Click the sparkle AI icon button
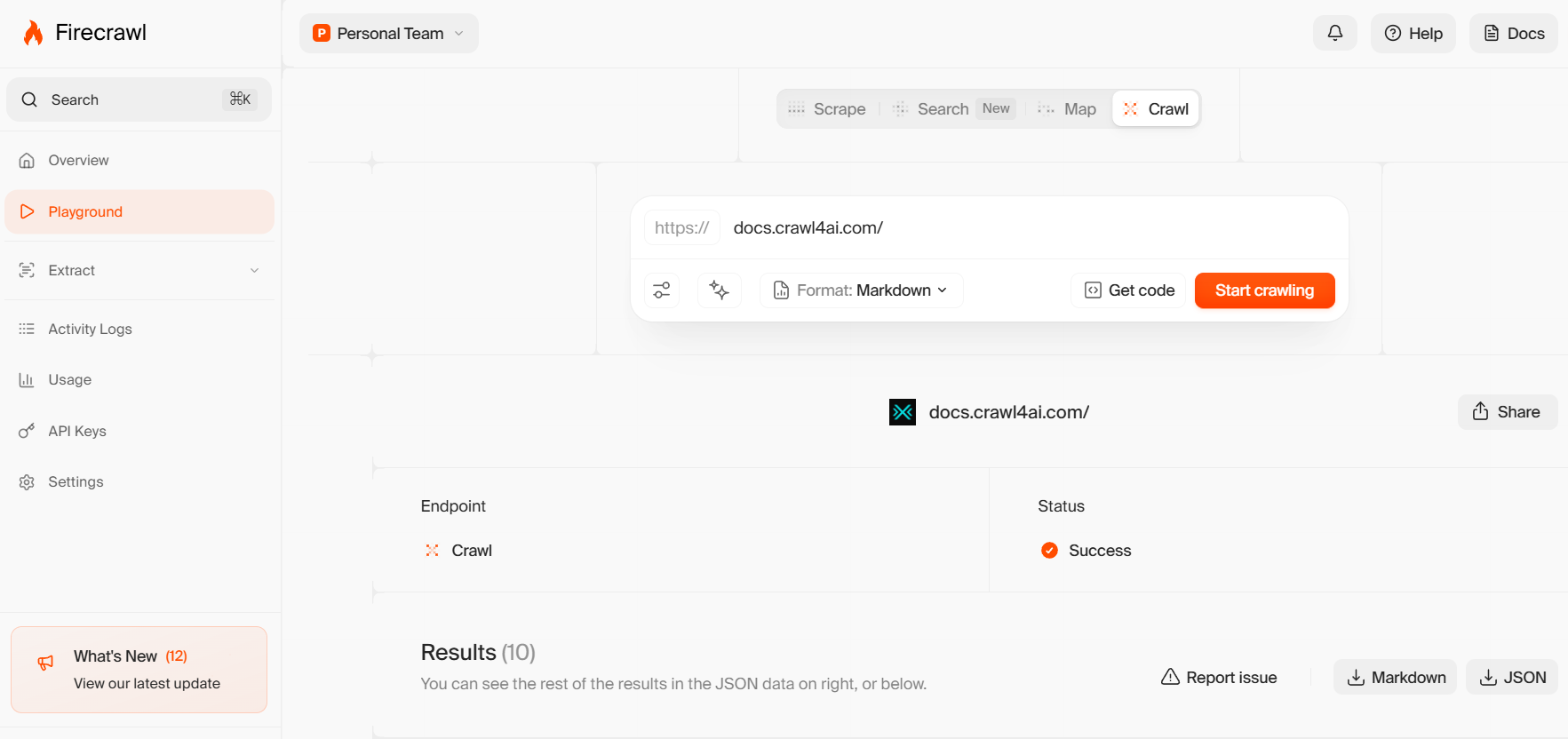The width and height of the screenshot is (1568, 739). (x=720, y=290)
